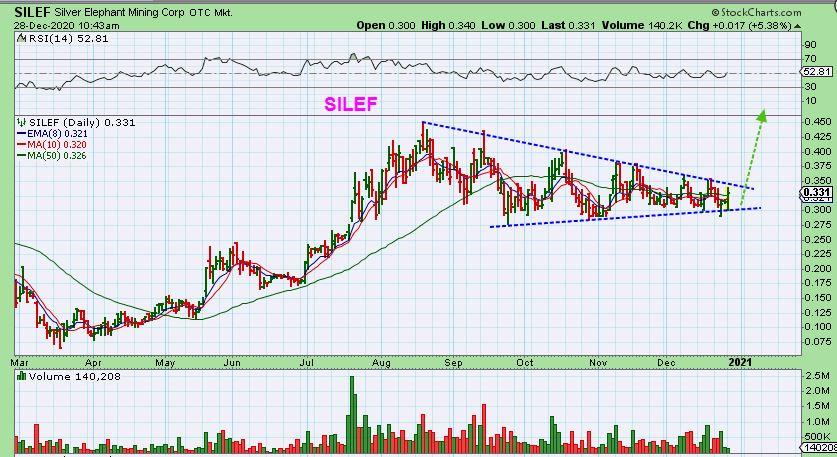Click the 0.075 price axis label
Viewport: 837px width, 457px height.
(x=818, y=342)
